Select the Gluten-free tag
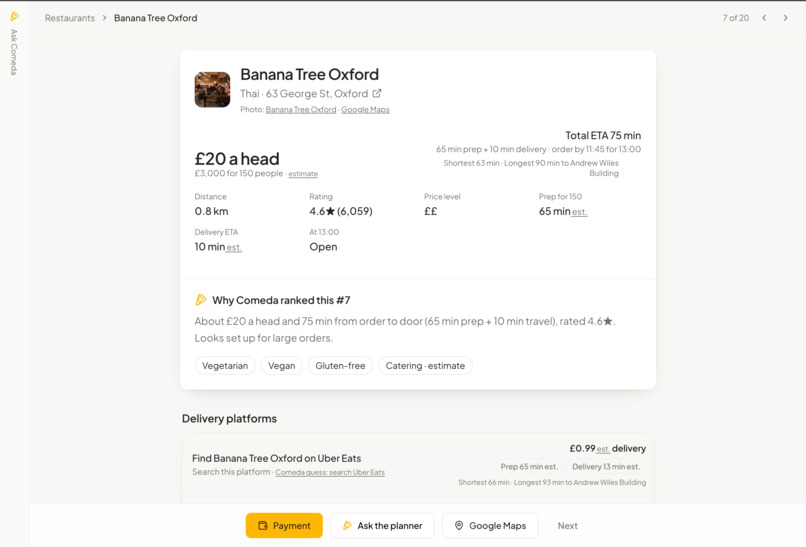Viewport: 806px width, 547px height. point(340,366)
